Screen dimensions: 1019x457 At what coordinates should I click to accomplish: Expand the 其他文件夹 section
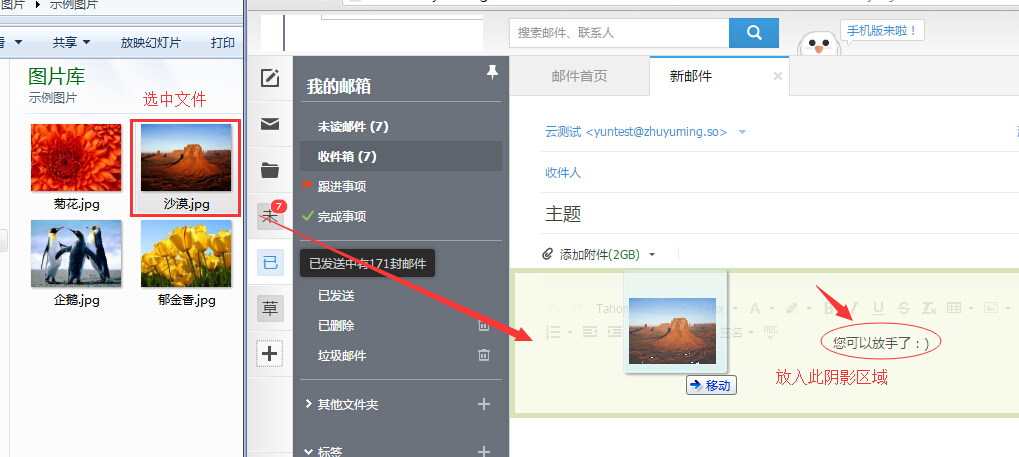coord(308,404)
